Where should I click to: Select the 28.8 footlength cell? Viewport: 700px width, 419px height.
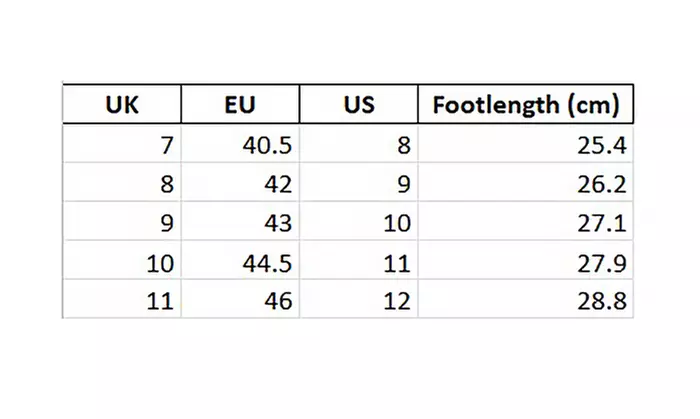(x=602, y=301)
